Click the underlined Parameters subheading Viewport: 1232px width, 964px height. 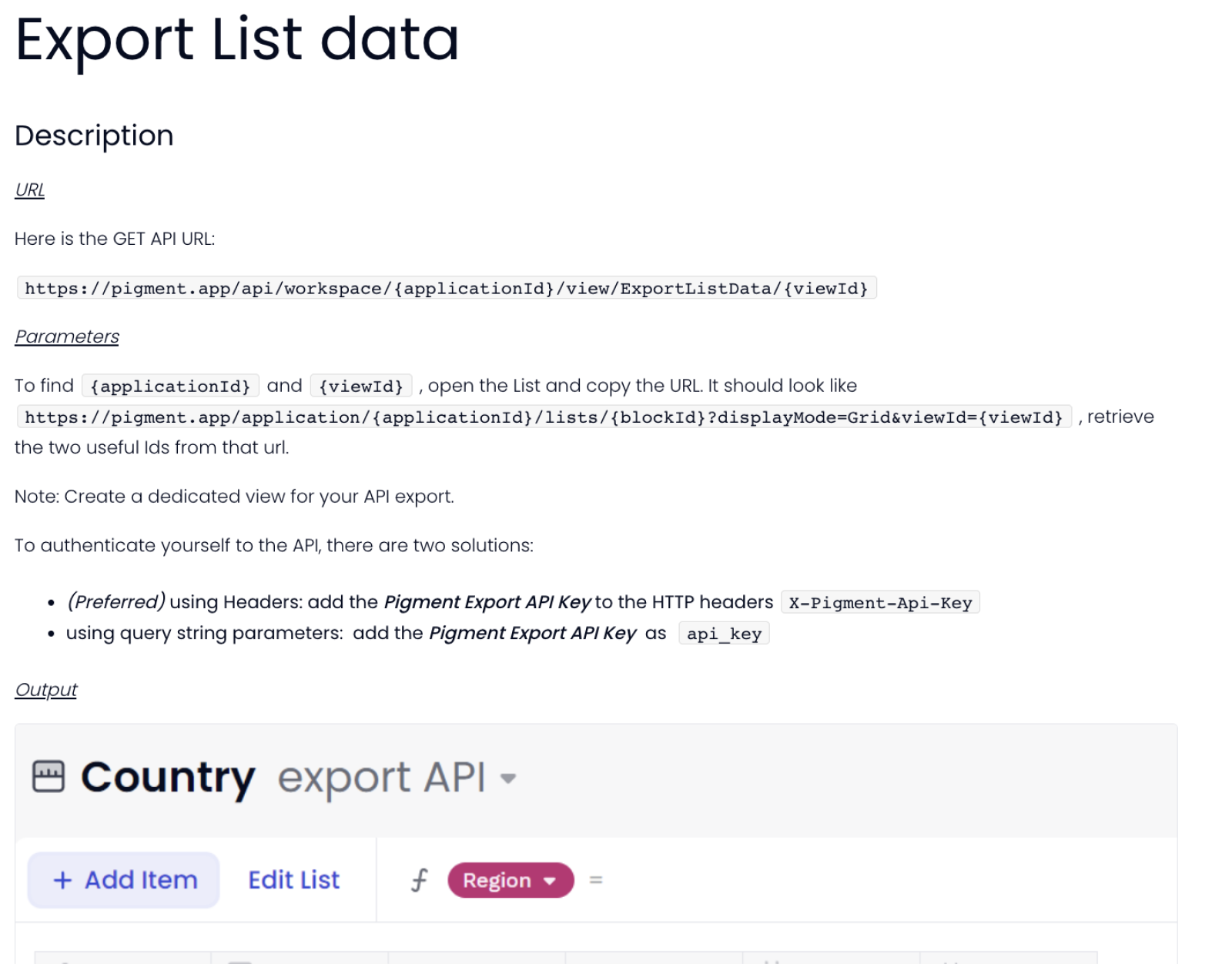[x=67, y=336]
